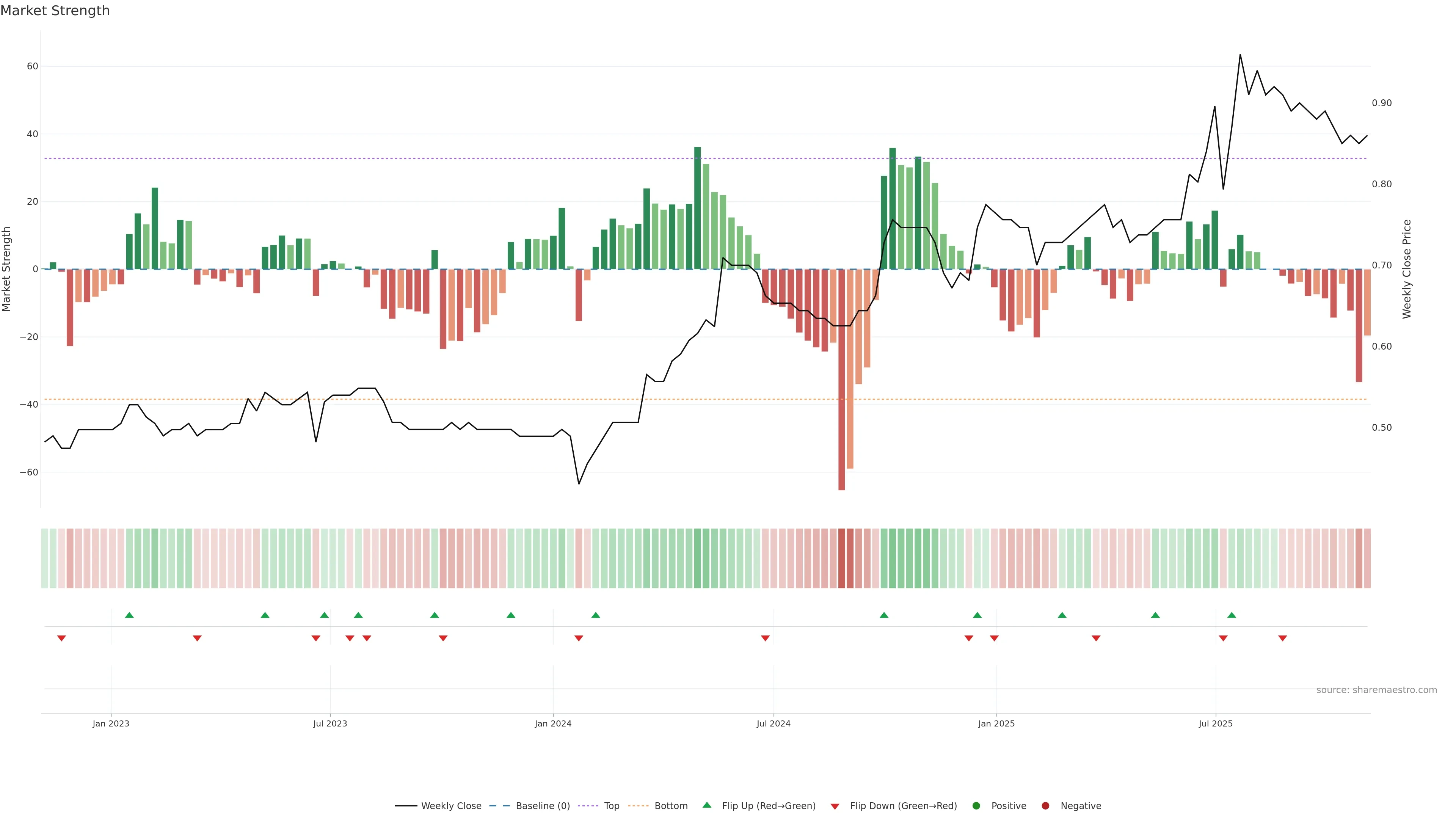Click first red flip-down marker at far left
This screenshot has height=819, width=1456.
[61, 638]
